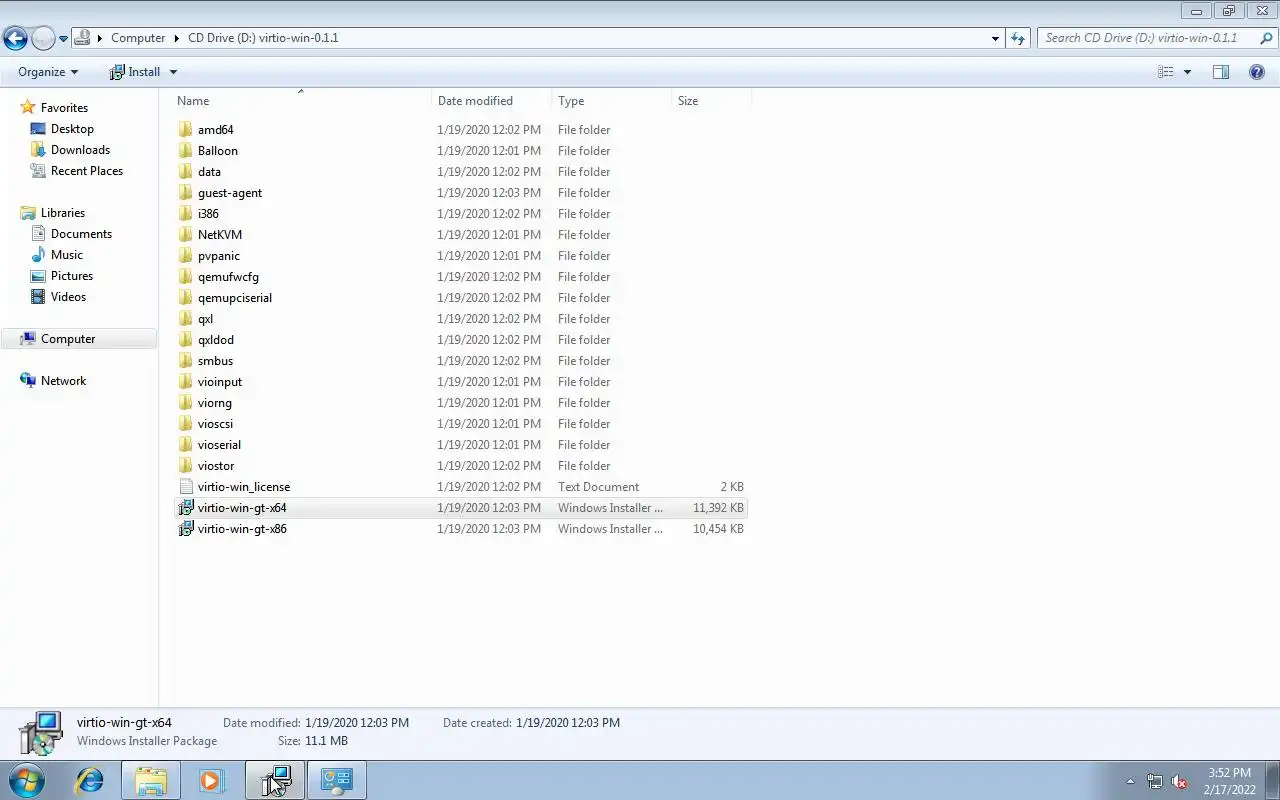Open Documents library

pos(81,234)
